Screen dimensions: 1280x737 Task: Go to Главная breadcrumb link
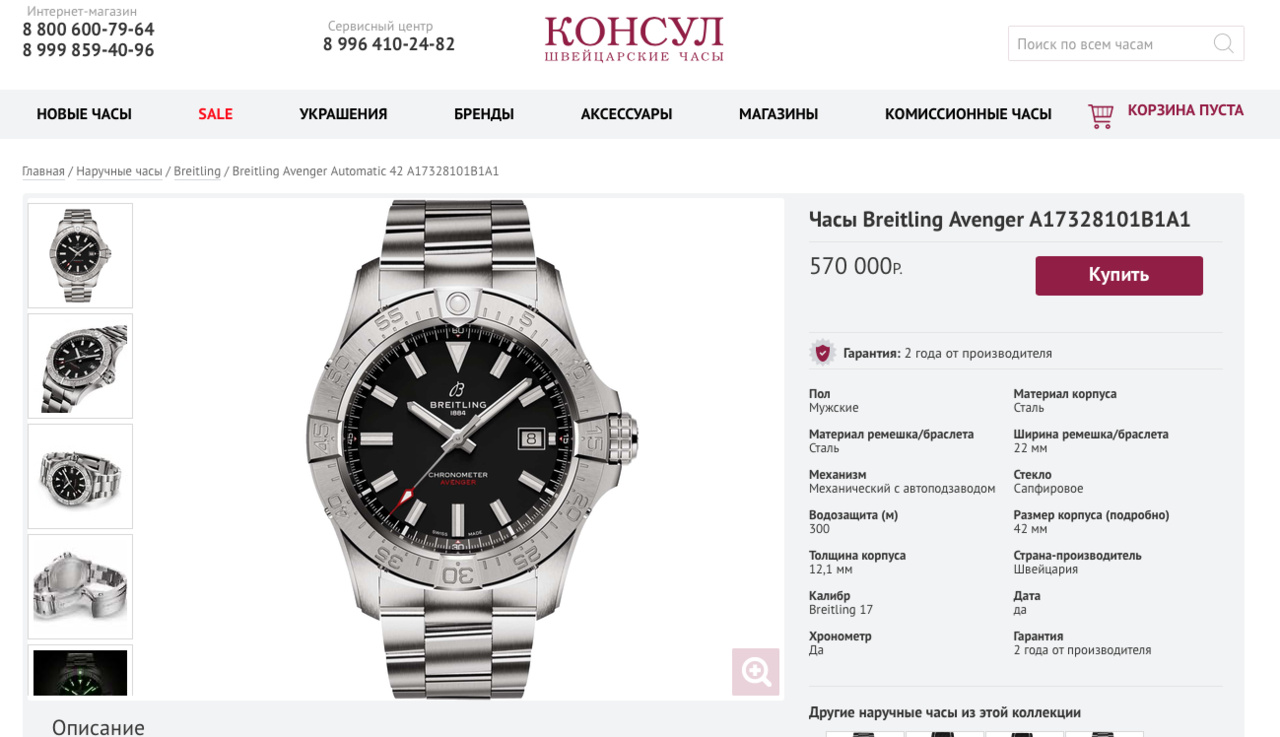click(43, 171)
